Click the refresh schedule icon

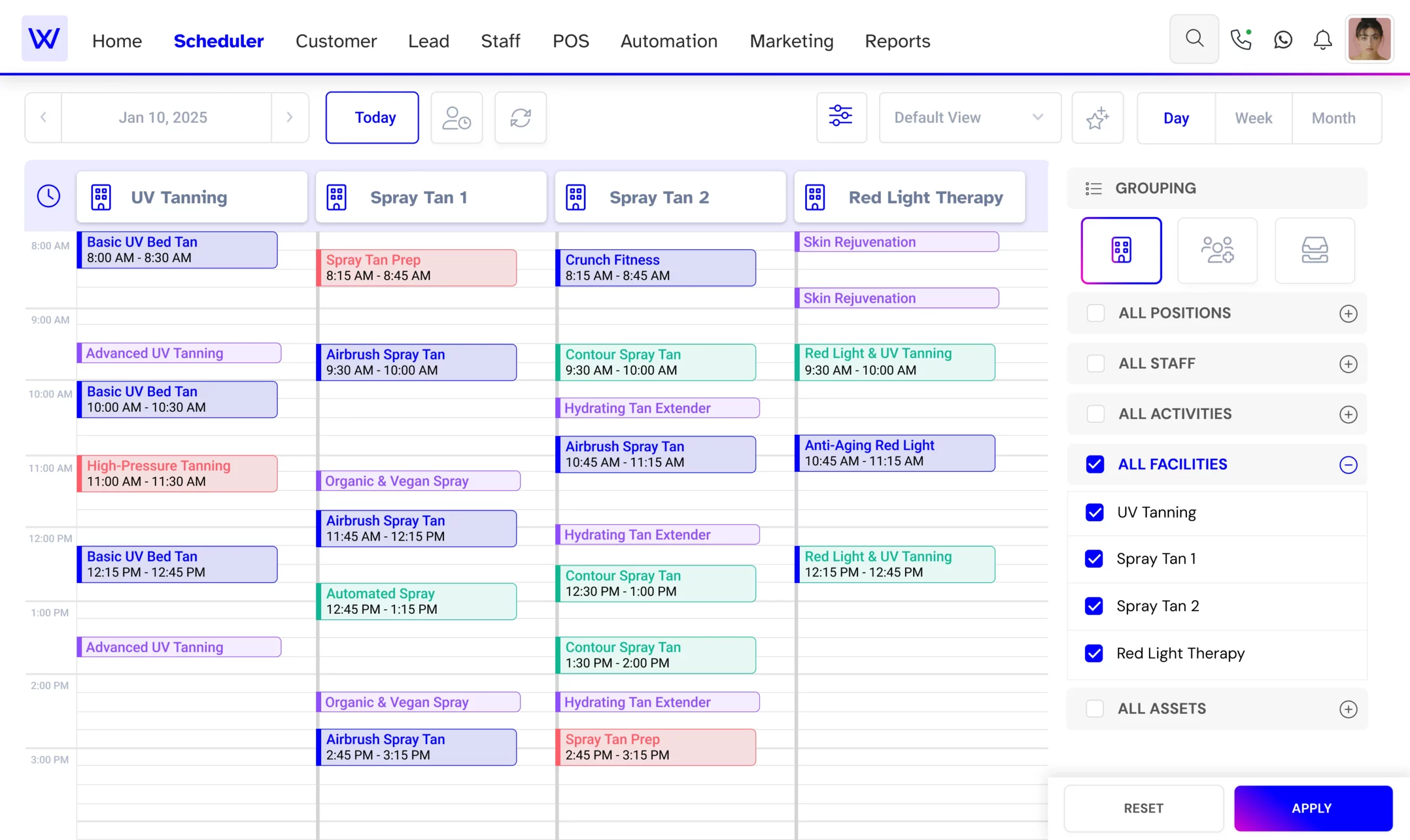click(x=520, y=118)
